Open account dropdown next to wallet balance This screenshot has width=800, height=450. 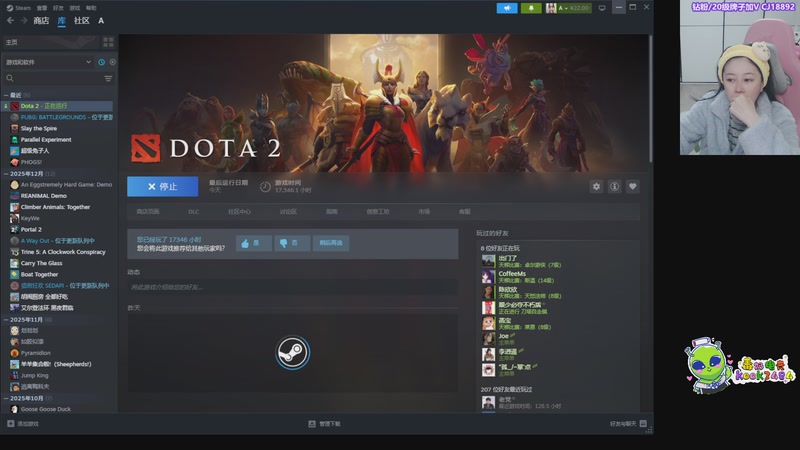coord(568,8)
